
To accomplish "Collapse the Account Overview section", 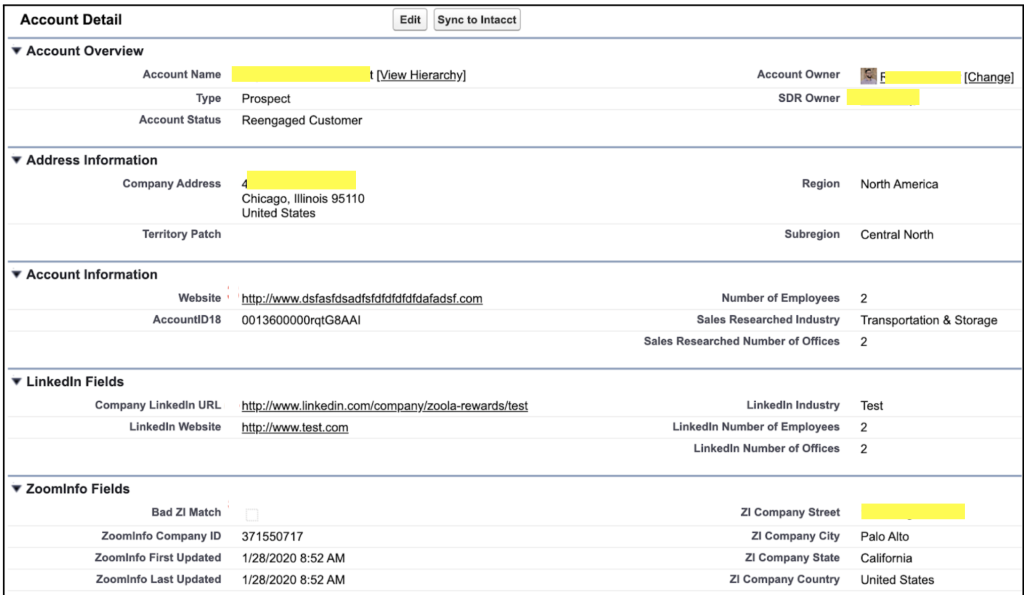I will (x=16, y=51).
